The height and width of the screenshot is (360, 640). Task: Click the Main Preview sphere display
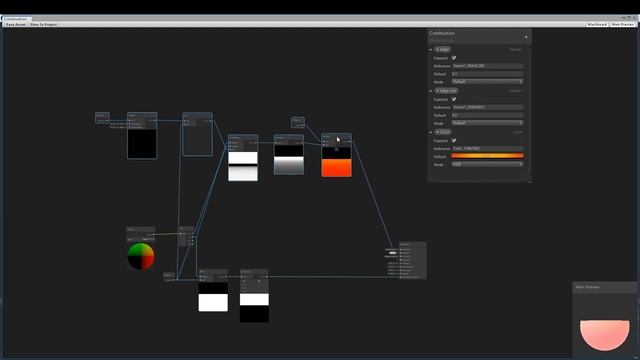[x=604, y=335]
